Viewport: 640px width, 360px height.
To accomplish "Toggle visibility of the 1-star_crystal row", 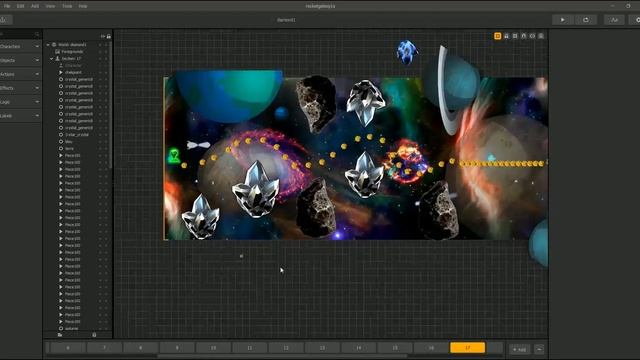I will click(x=100, y=135).
